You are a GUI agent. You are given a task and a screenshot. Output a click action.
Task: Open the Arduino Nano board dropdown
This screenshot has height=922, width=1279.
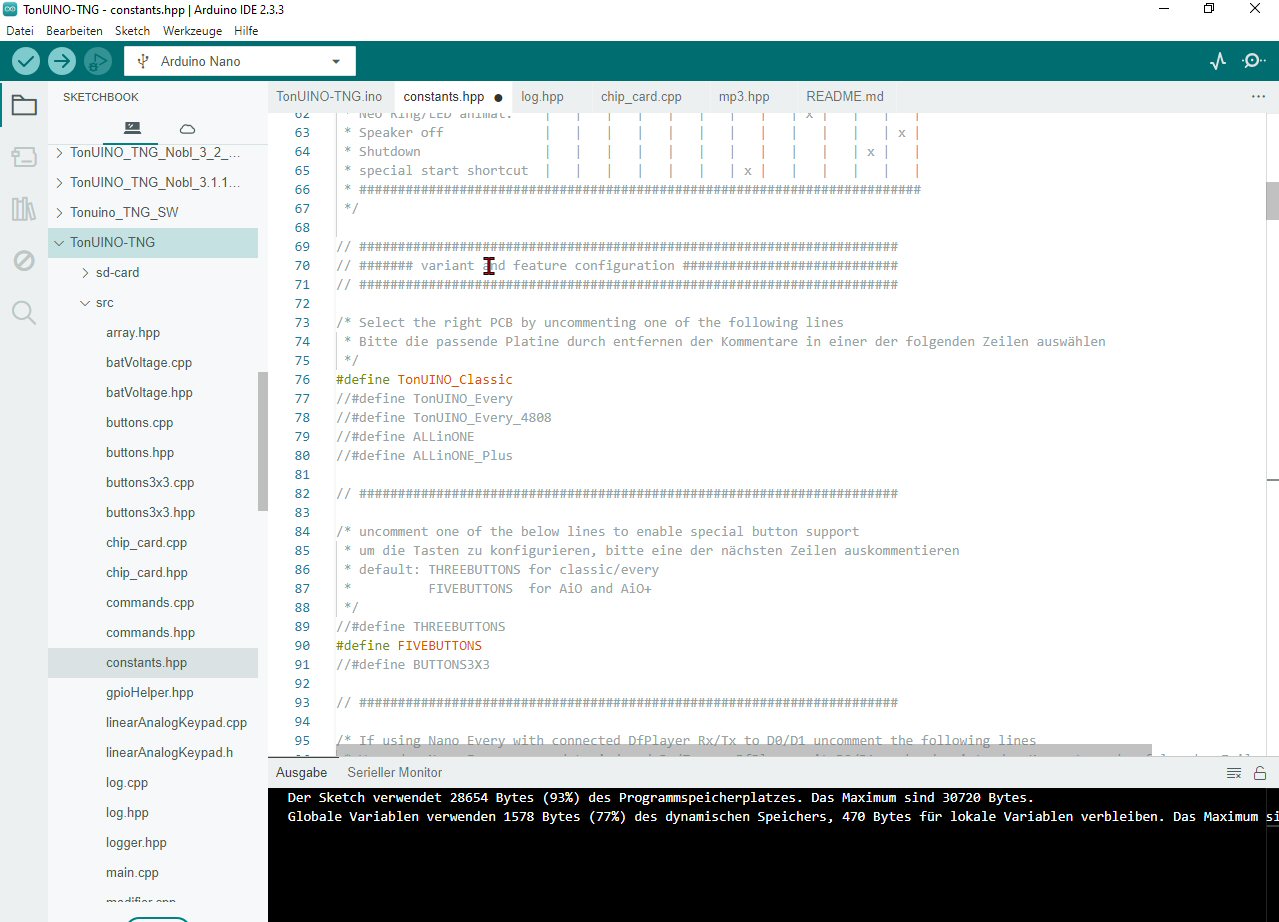click(x=240, y=61)
